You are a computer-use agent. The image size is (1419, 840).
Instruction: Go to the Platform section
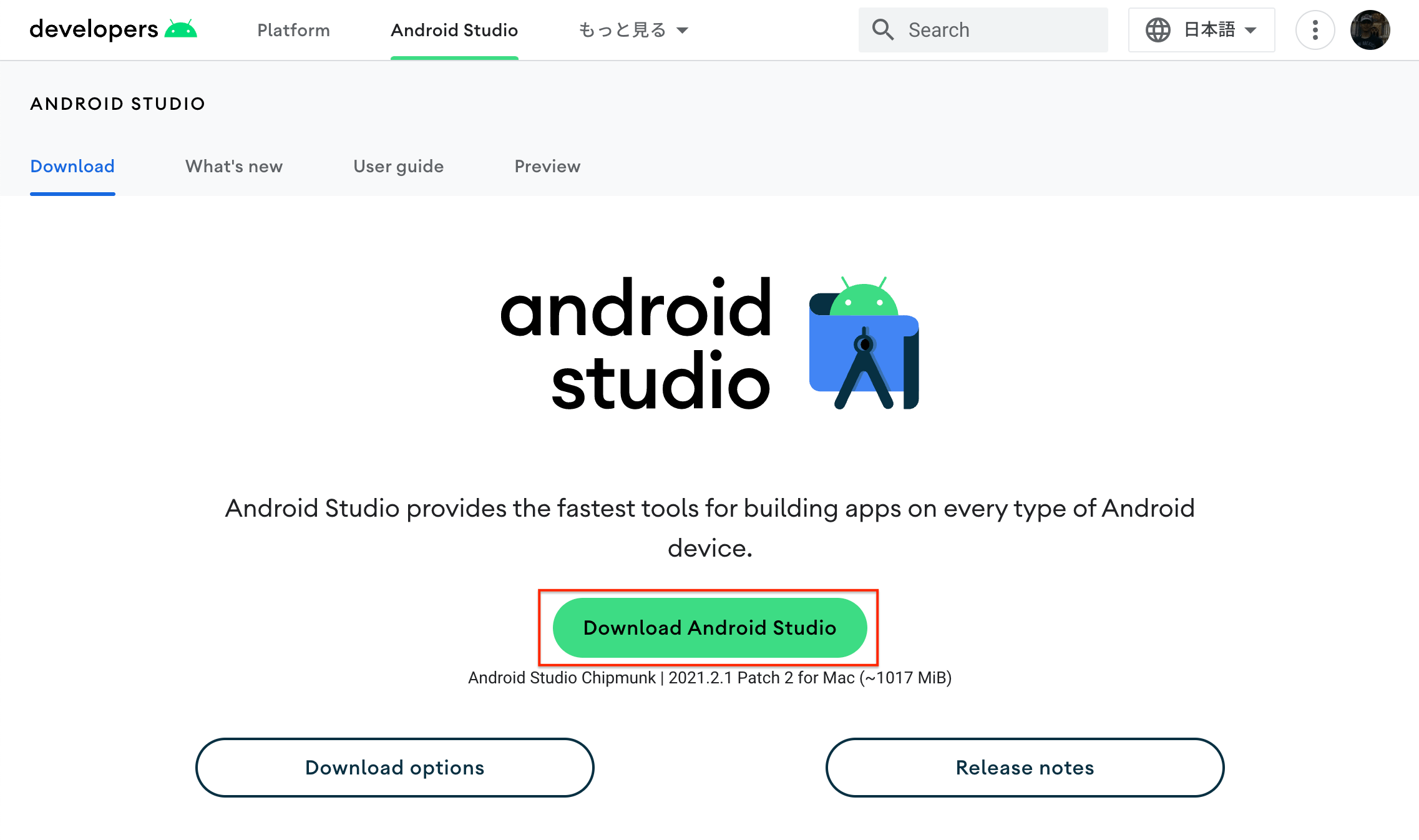tap(293, 30)
